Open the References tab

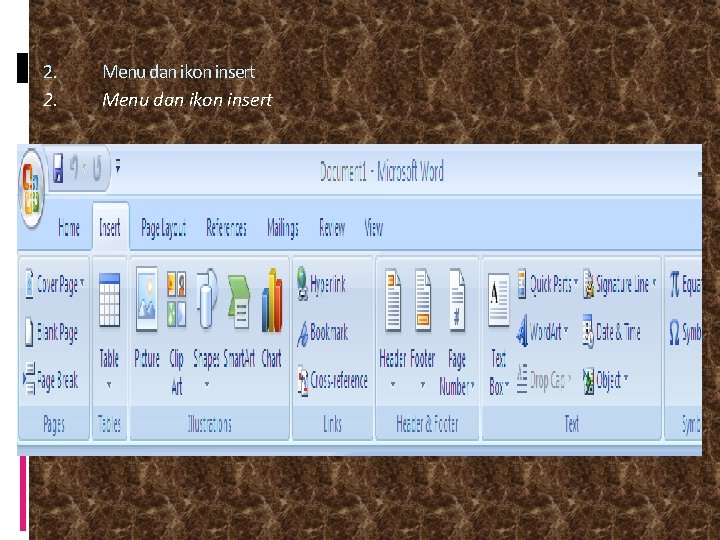pyautogui.click(x=226, y=228)
